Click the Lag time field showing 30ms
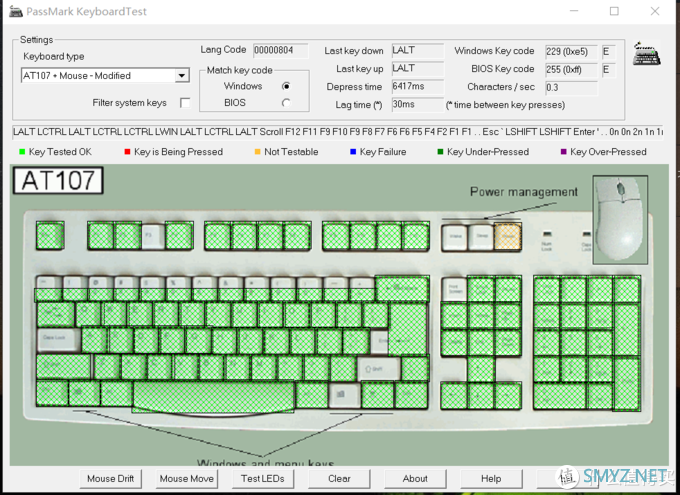 tap(418, 105)
